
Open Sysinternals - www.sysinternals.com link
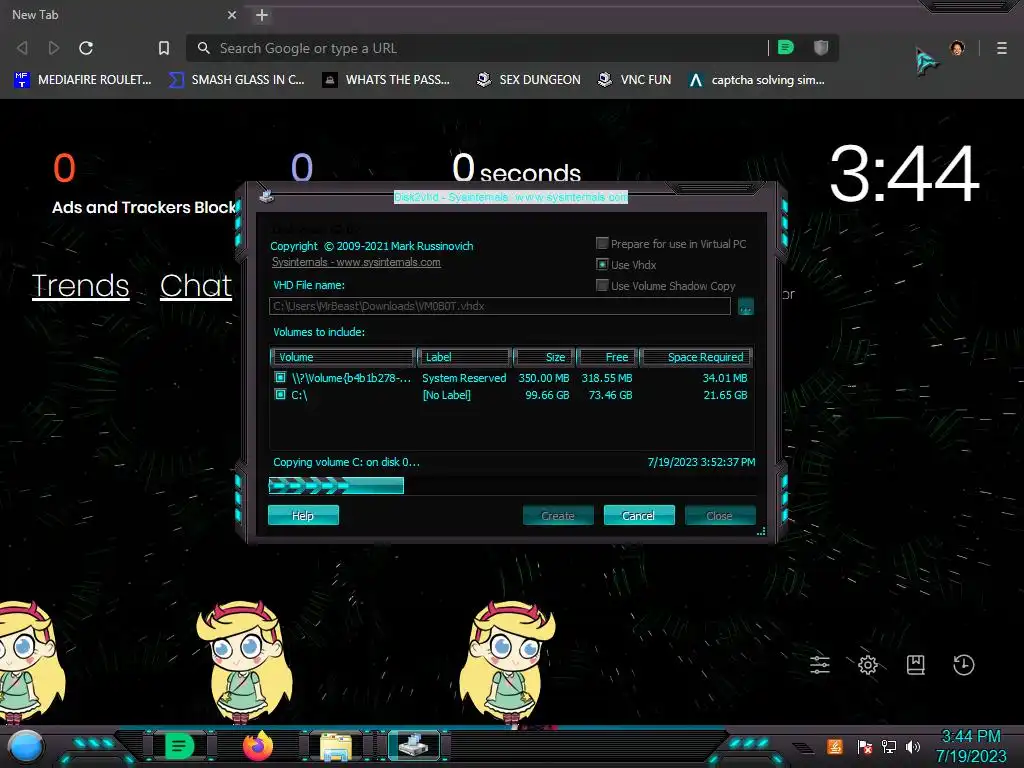coord(356,262)
